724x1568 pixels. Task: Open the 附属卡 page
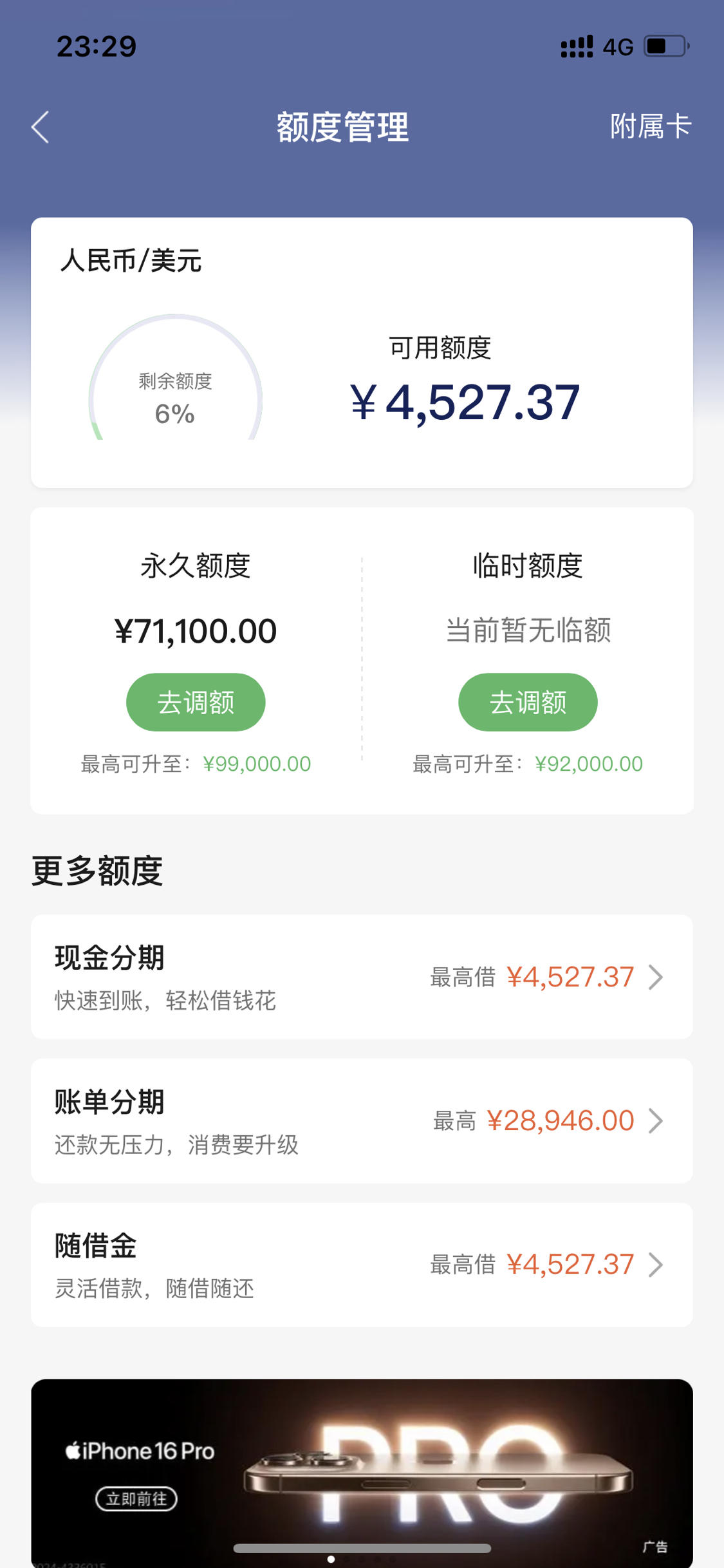click(651, 126)
